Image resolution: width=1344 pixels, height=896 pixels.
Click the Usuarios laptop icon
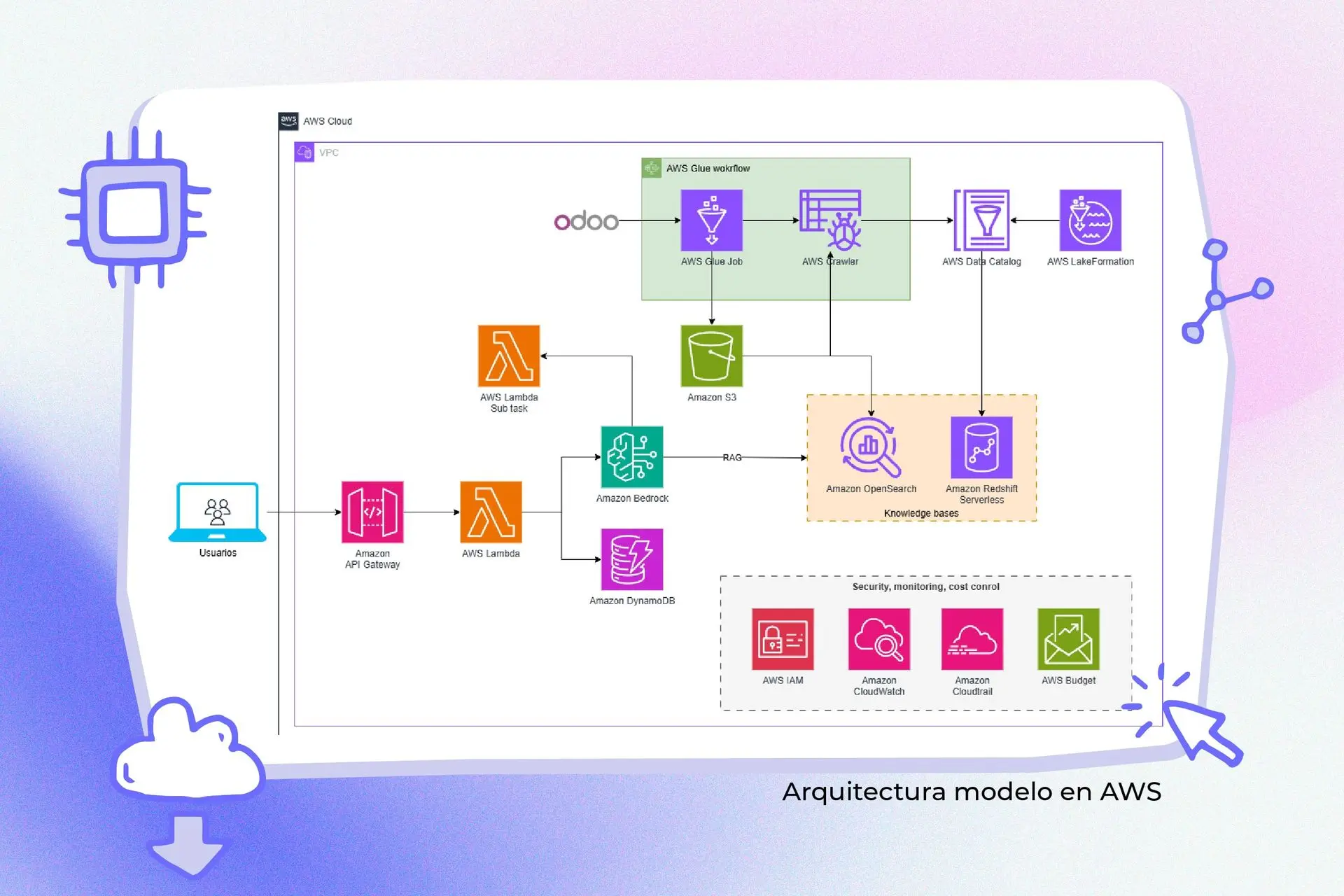[x=218, y=512]
